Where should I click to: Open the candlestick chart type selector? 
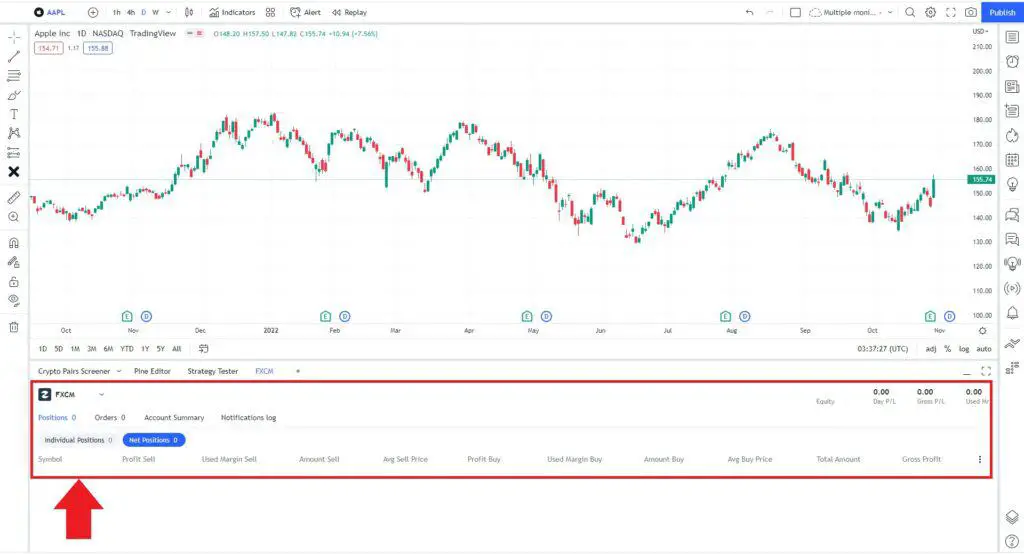pyautogui.click(x=189, y=12)
